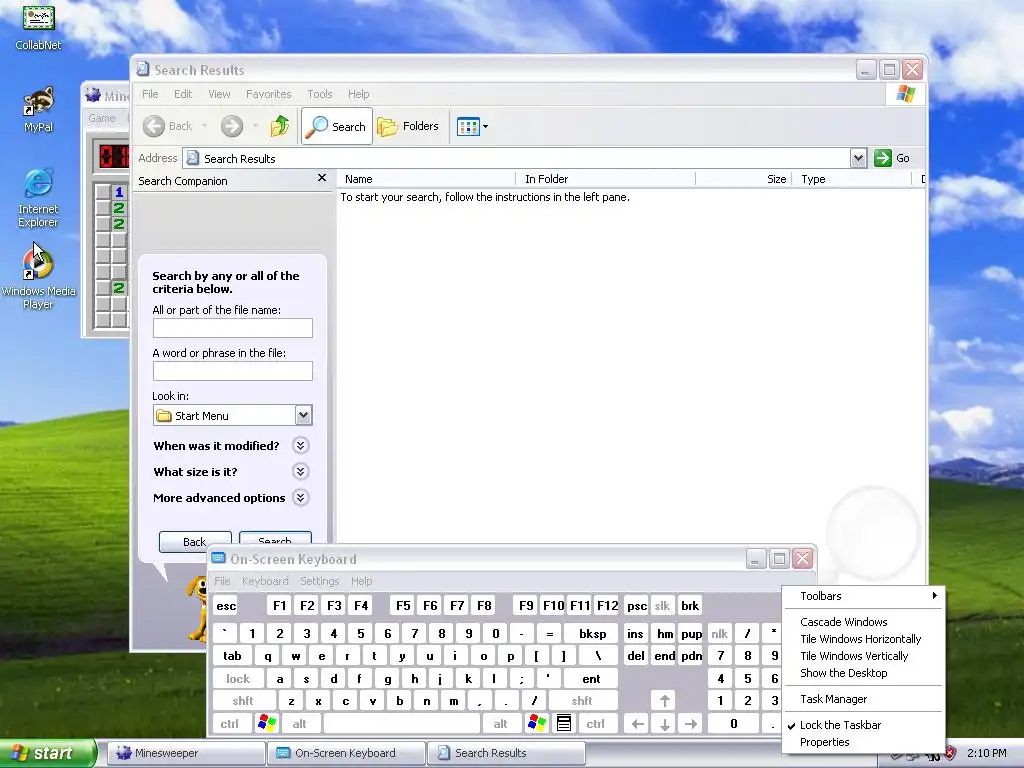Screen dimensions: 1024x768
Task: Sort results by Size column header
Action: pos(744,179)
